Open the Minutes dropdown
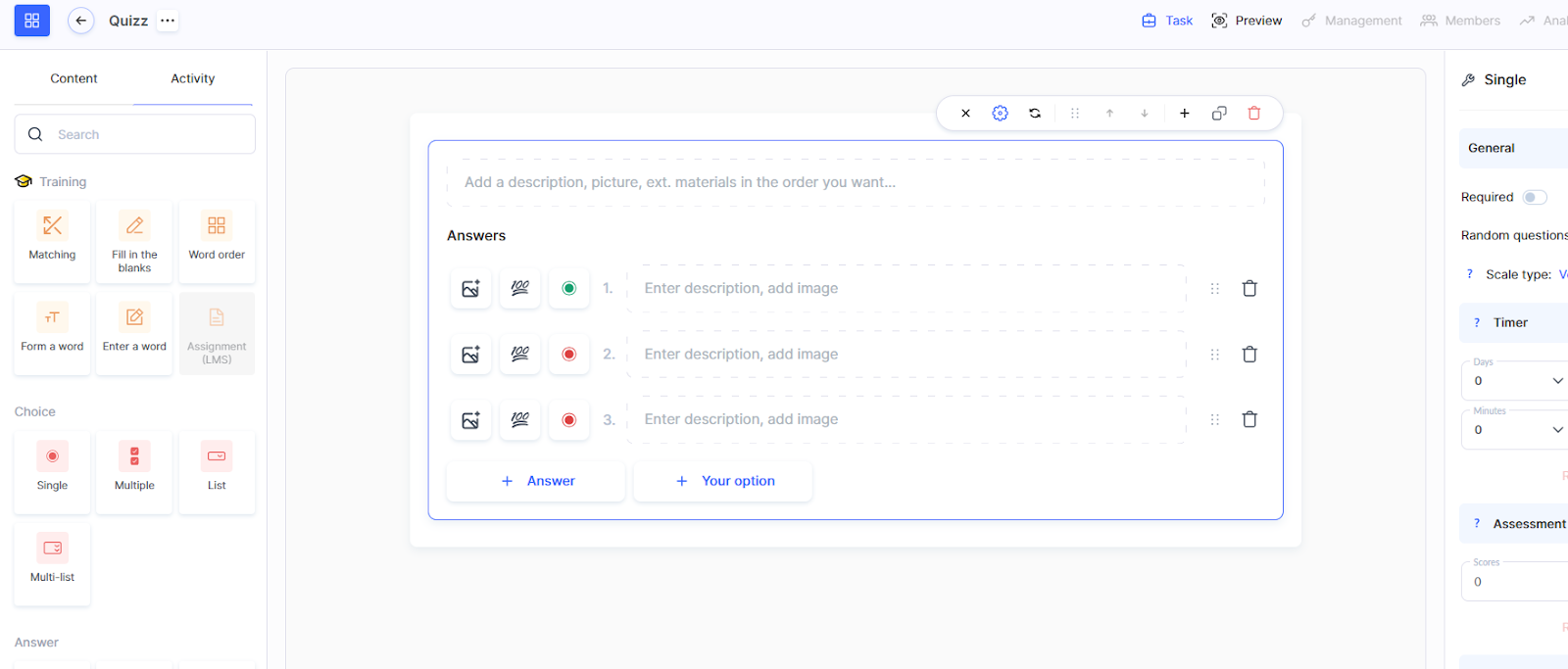This screenshot has height=669, width=1568. [x=1515, y=430]
